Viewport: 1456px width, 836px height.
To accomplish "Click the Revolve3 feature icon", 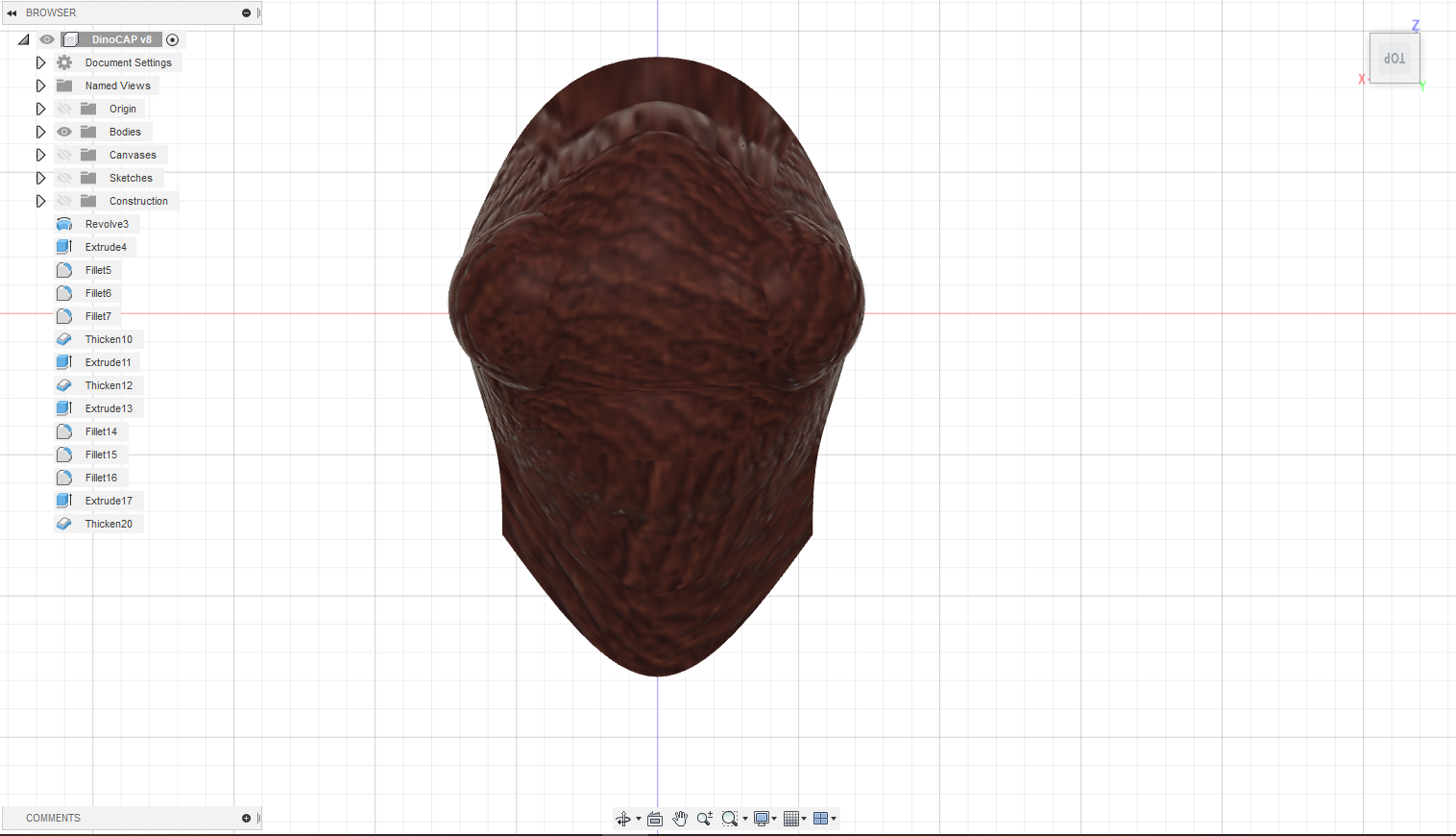I will [x=64, y=224].
